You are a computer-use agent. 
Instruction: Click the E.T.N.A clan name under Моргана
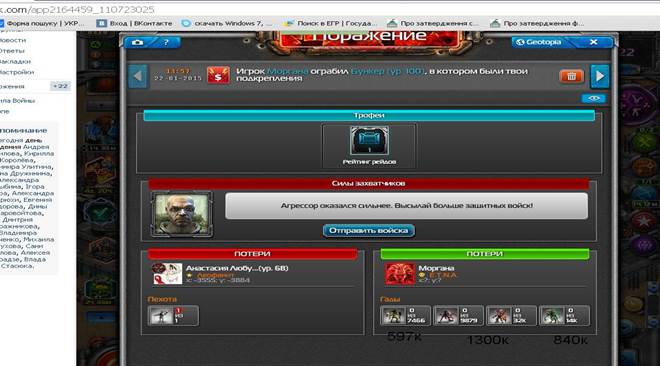pos(442,275)
